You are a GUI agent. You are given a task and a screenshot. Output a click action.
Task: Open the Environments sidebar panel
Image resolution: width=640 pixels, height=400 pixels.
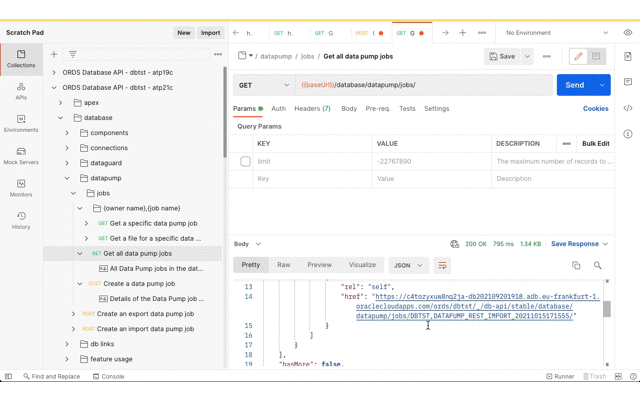21,124
